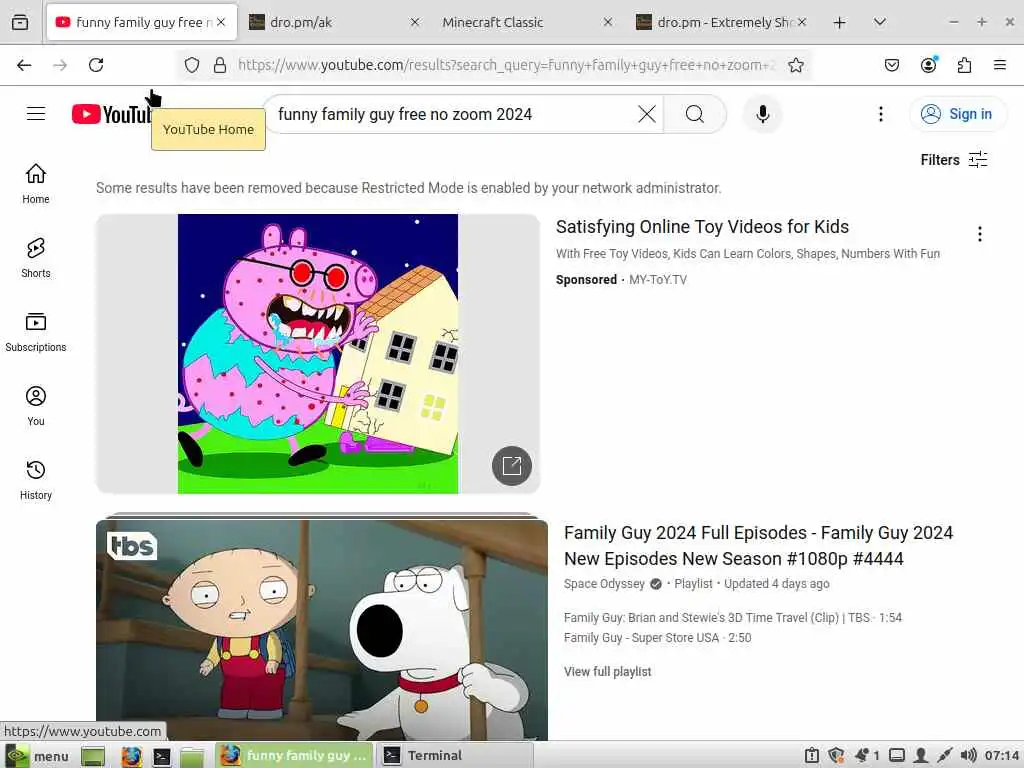Viewport: 1024px width, 768px height.
Task: Open the Family Guy 2024 playlist thumbnail
Action: 321,630
